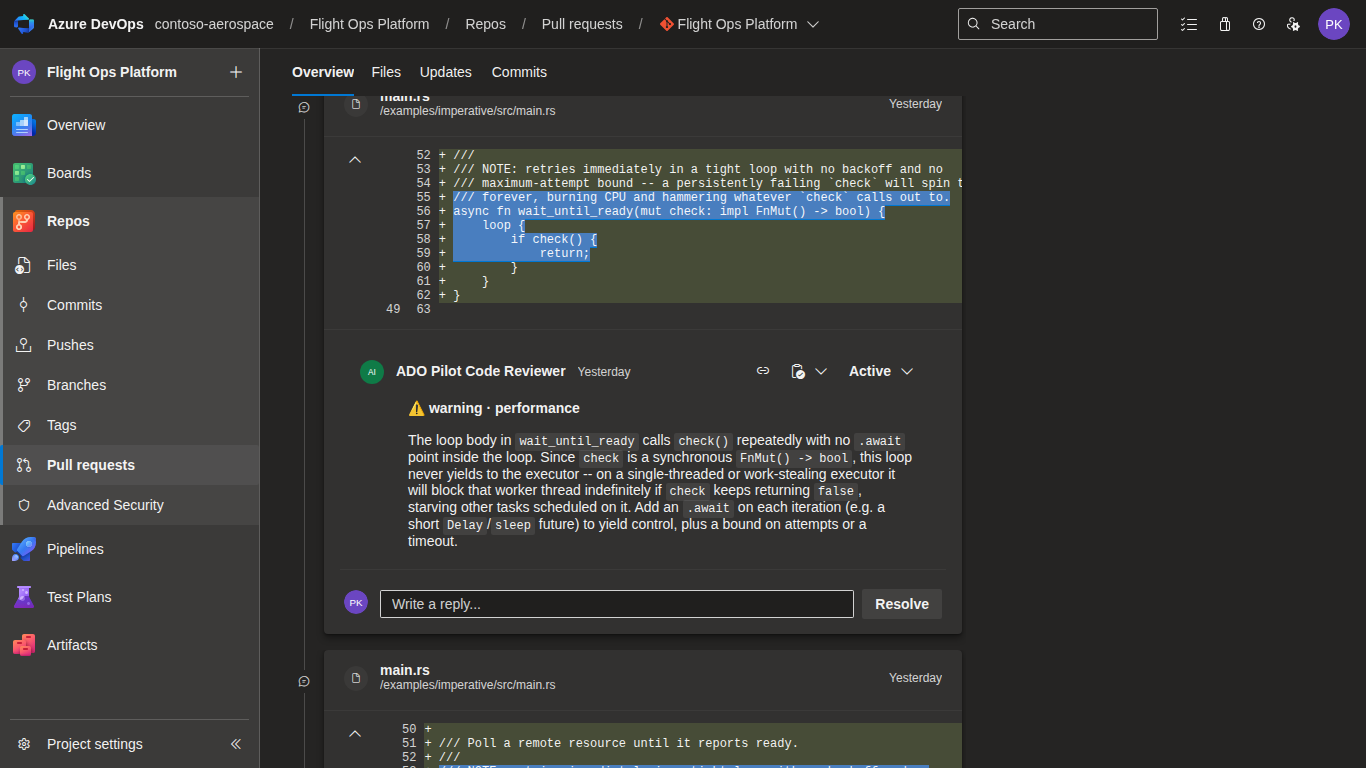Open Tags under Repos
The width and height of the screenshot is (1366, 768).
[x=130, y=425]
